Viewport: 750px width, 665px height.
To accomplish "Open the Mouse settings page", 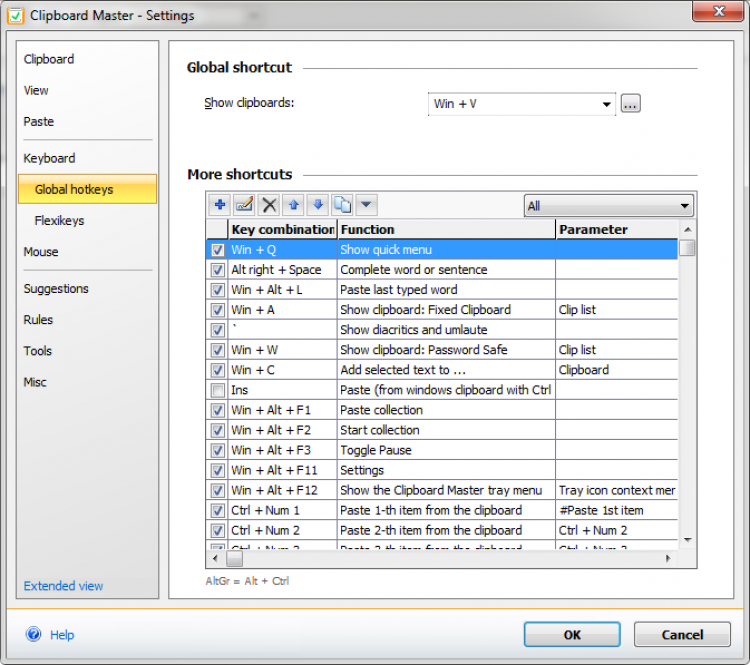I will tap(41, 252).
